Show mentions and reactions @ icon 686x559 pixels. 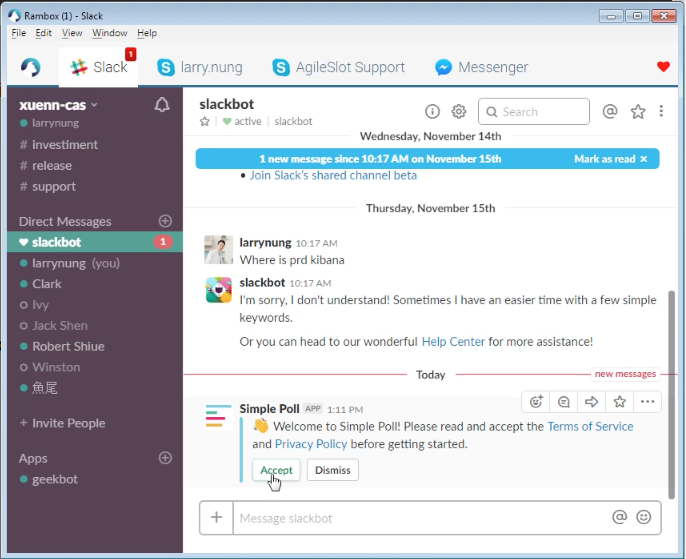click(610, 112)
